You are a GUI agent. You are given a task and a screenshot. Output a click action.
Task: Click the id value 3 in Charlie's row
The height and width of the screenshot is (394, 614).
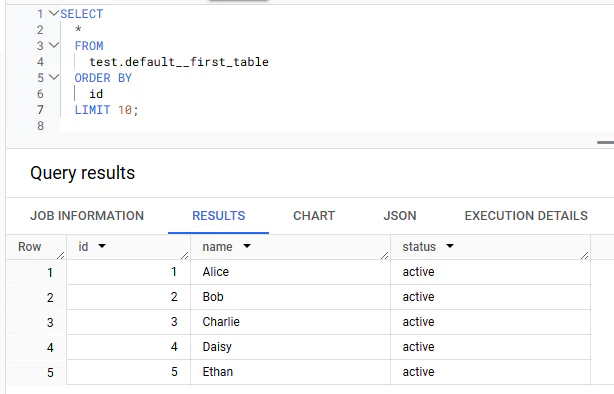click(x=174, y=322)
